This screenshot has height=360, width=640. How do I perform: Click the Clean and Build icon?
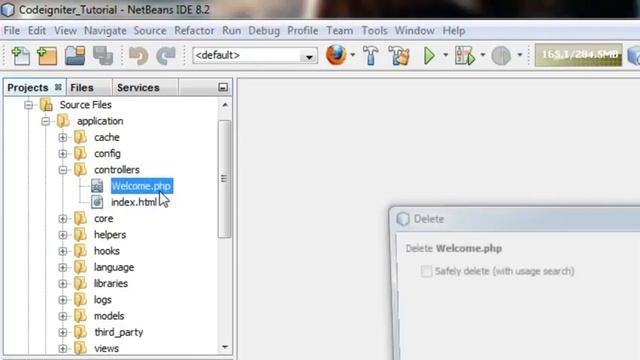(399, 56)
